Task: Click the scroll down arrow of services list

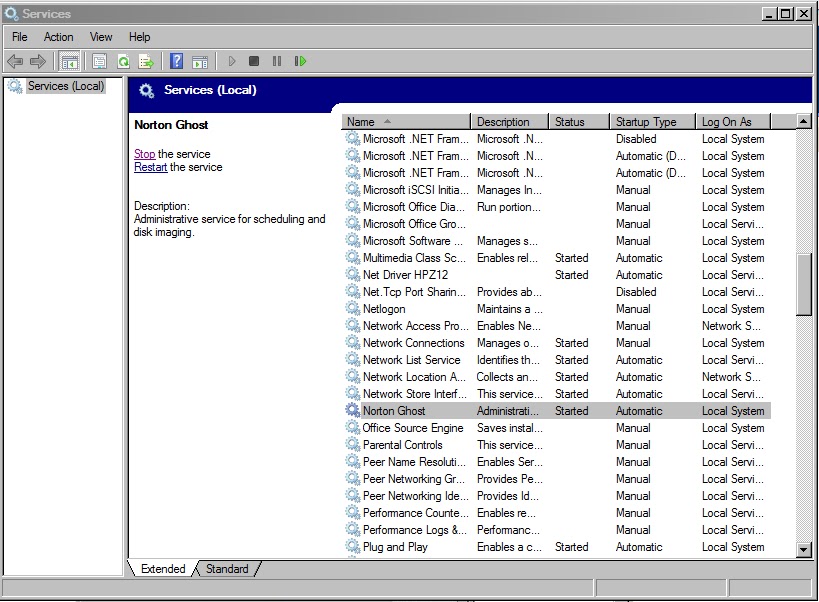Action: (803, 549)
